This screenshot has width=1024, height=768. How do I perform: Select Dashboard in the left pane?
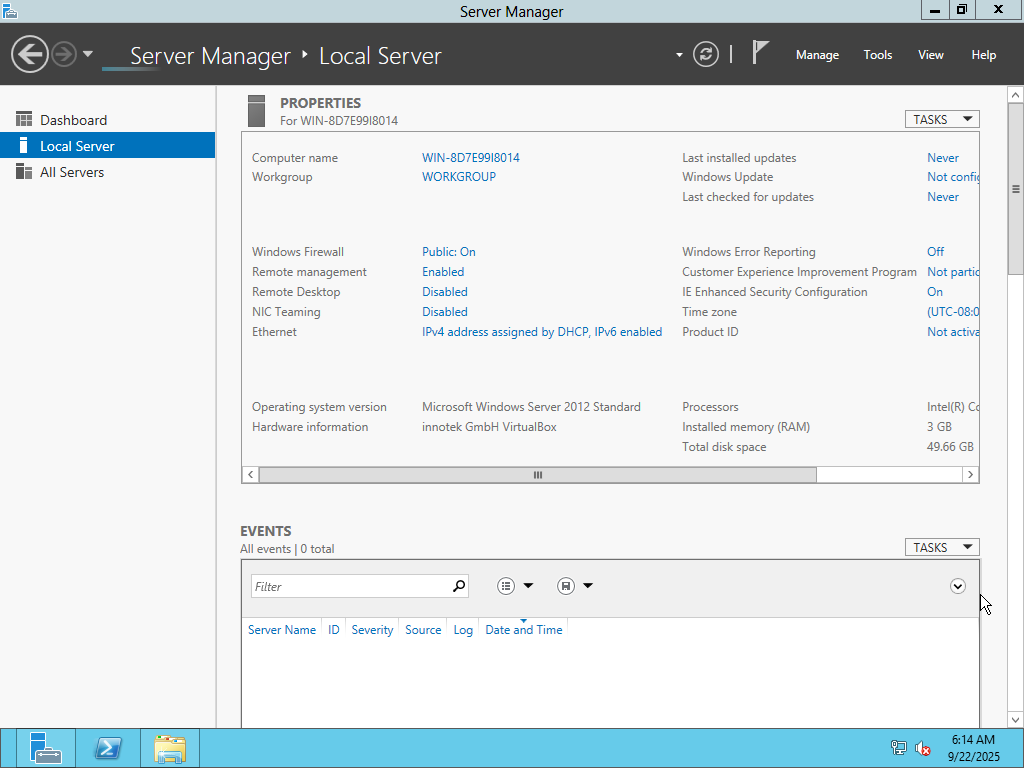[x=73, y=120]
